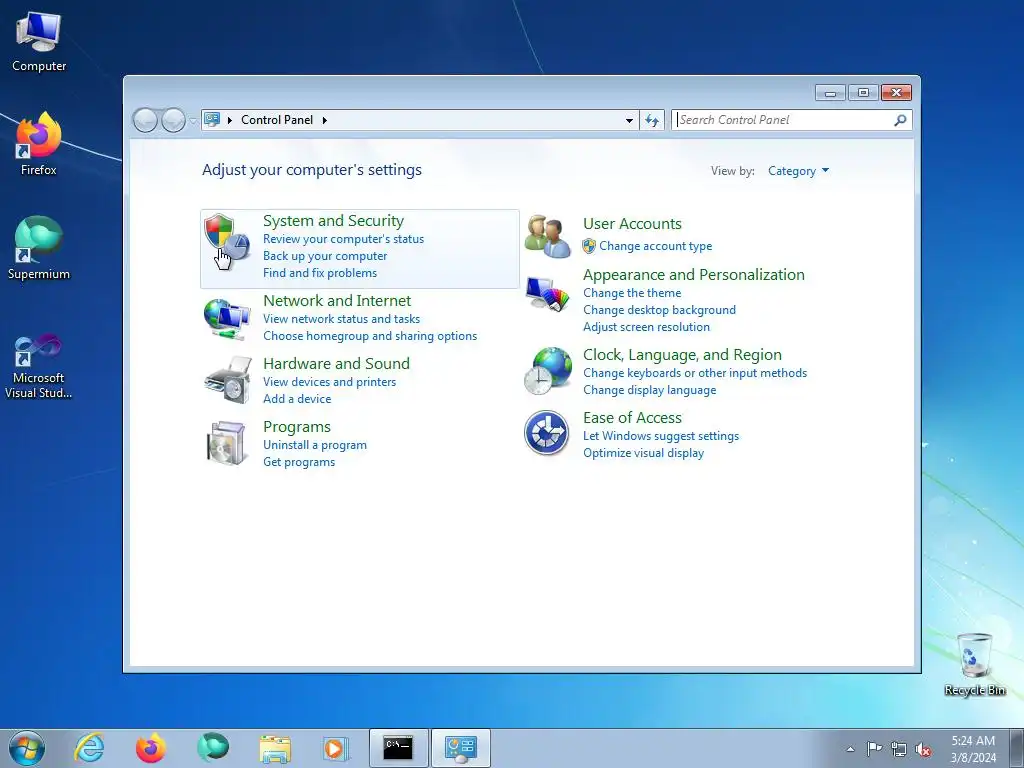Image resolution: width=1024 pixels, height=768 pixels.
Task: Open the User Accounts people icon
Action: point(547,236)
